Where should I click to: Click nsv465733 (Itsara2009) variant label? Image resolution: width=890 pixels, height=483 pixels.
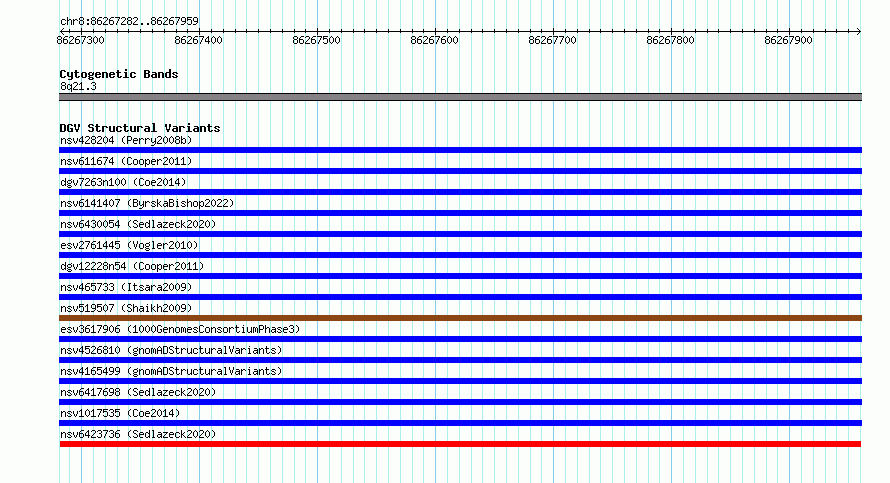(x=126, y=287)
